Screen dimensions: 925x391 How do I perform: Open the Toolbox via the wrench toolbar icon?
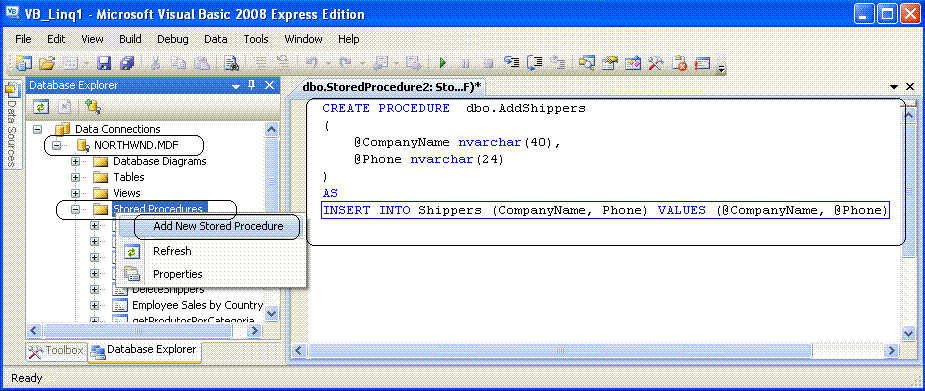[656, 63]
